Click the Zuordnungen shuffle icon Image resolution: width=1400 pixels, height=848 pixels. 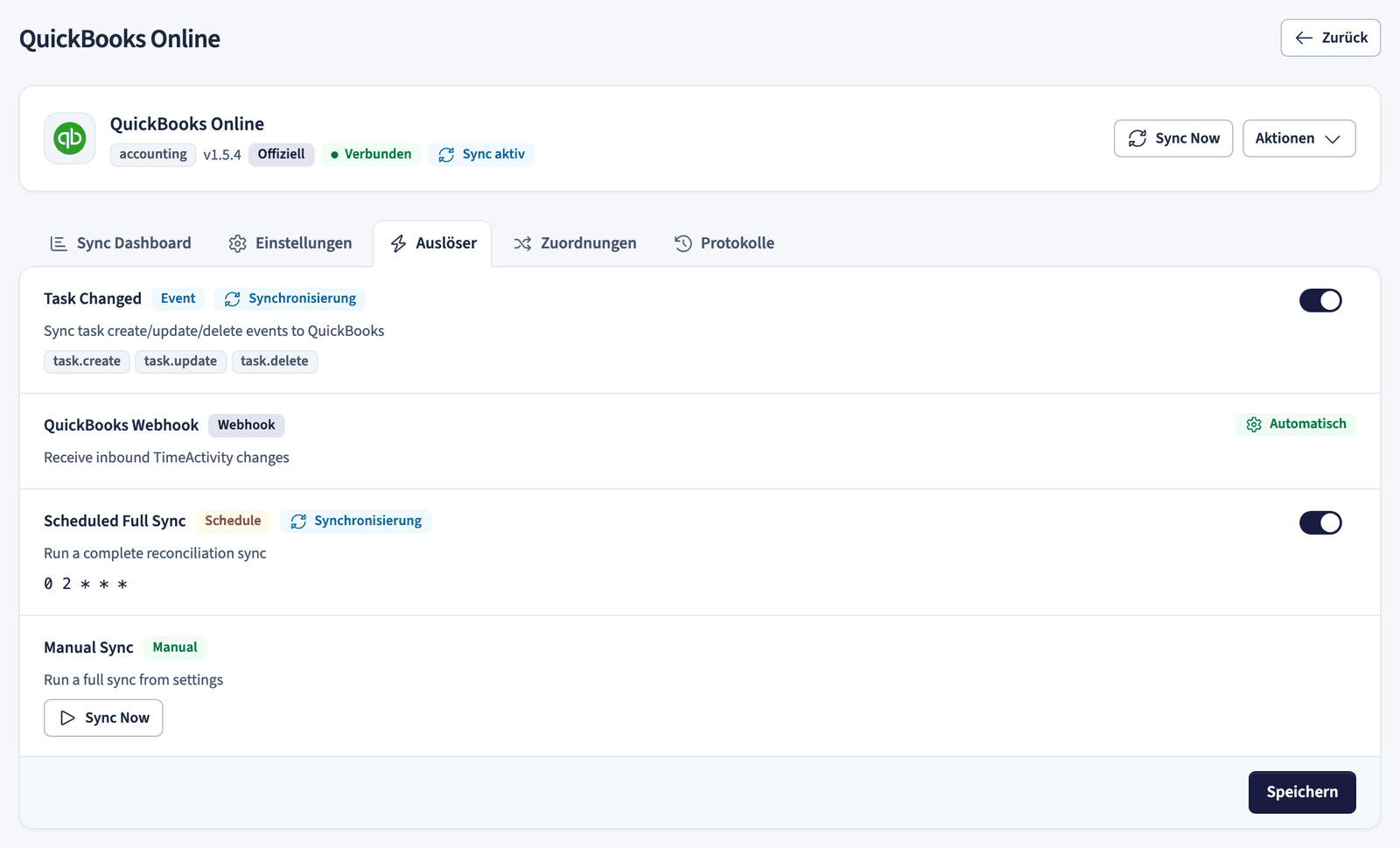pos(522,243)
